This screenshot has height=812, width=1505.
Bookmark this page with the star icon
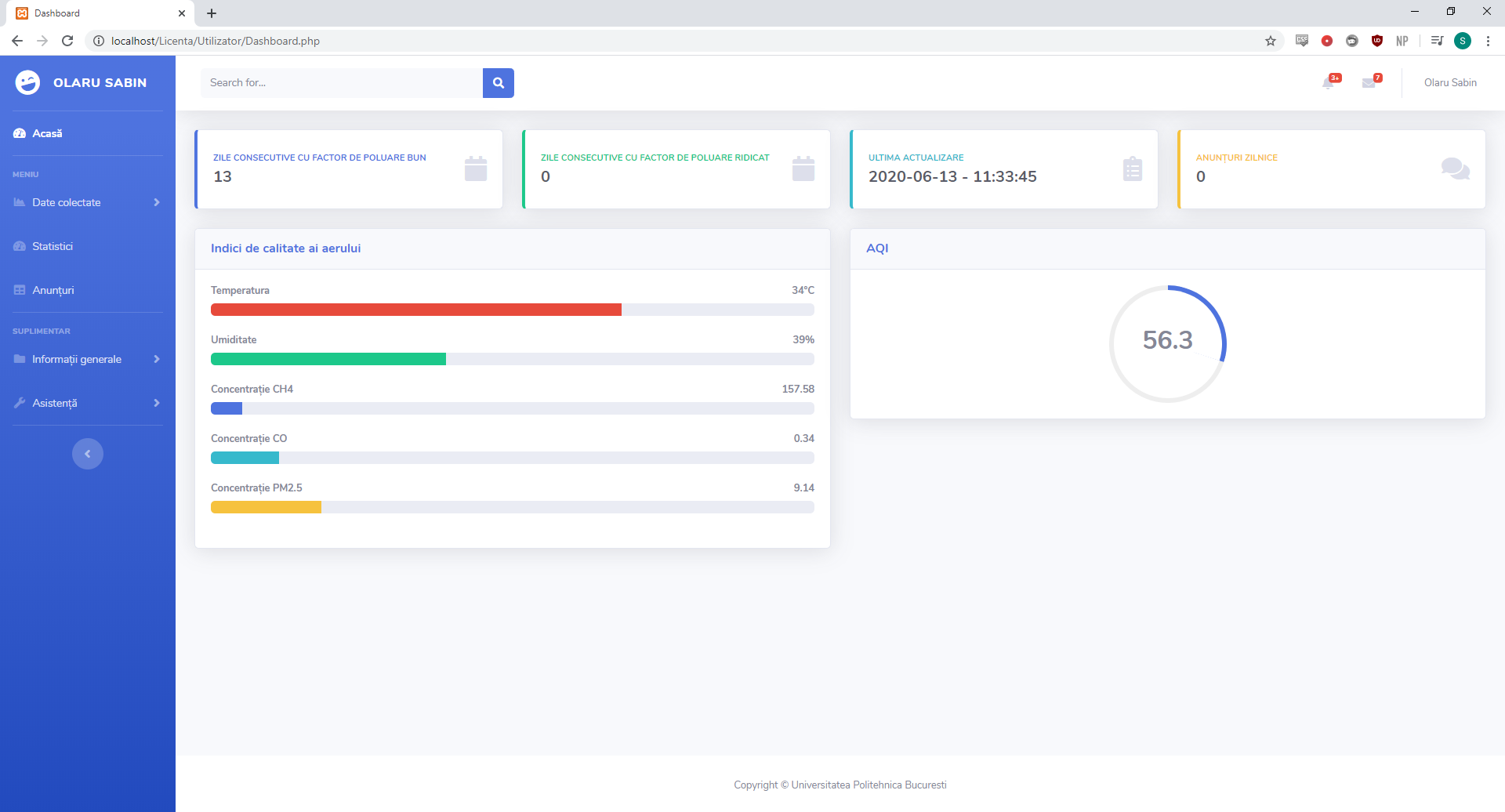coord(1270,41)
